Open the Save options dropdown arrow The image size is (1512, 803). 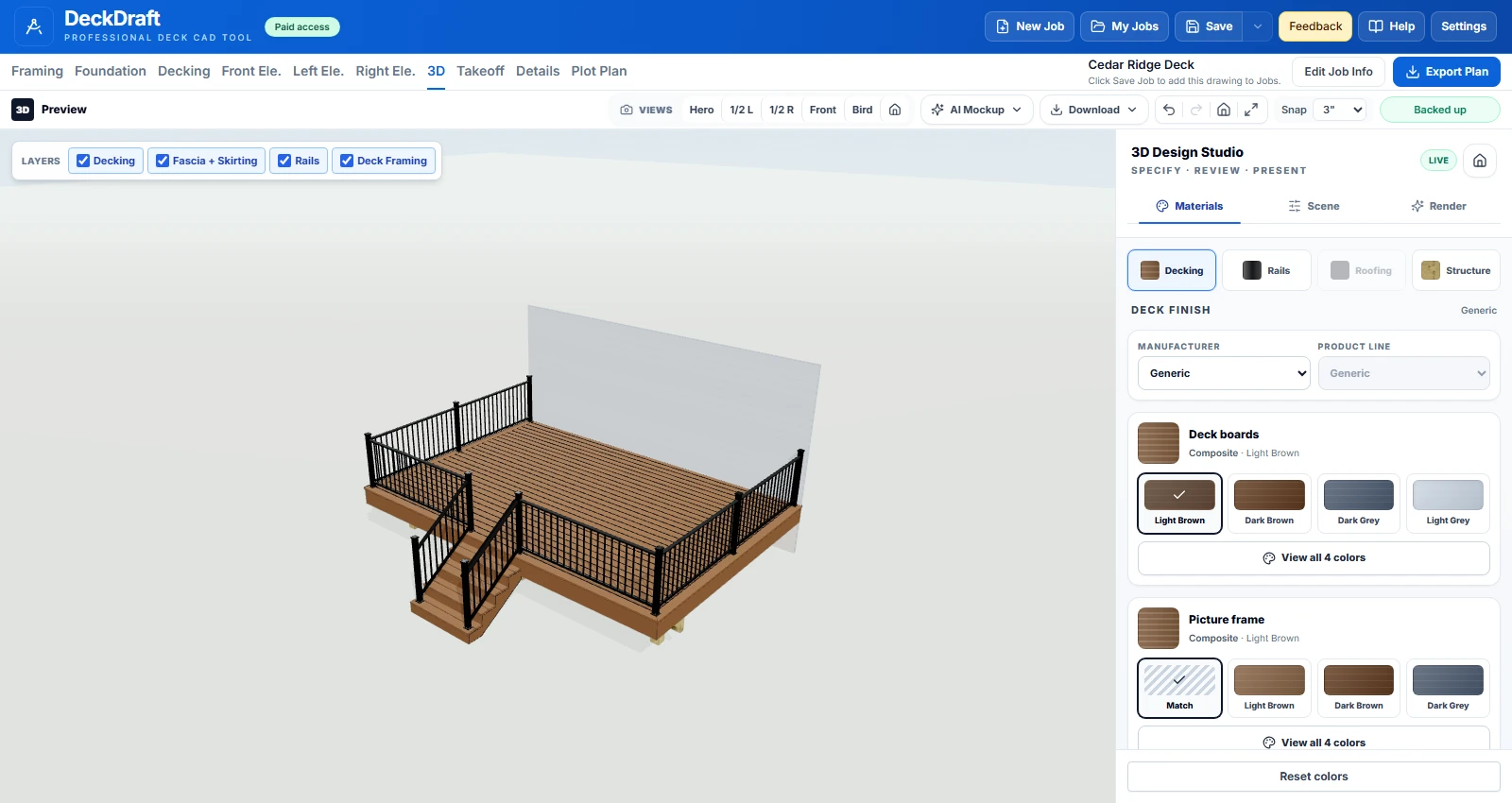click(x=1258, y=26)
